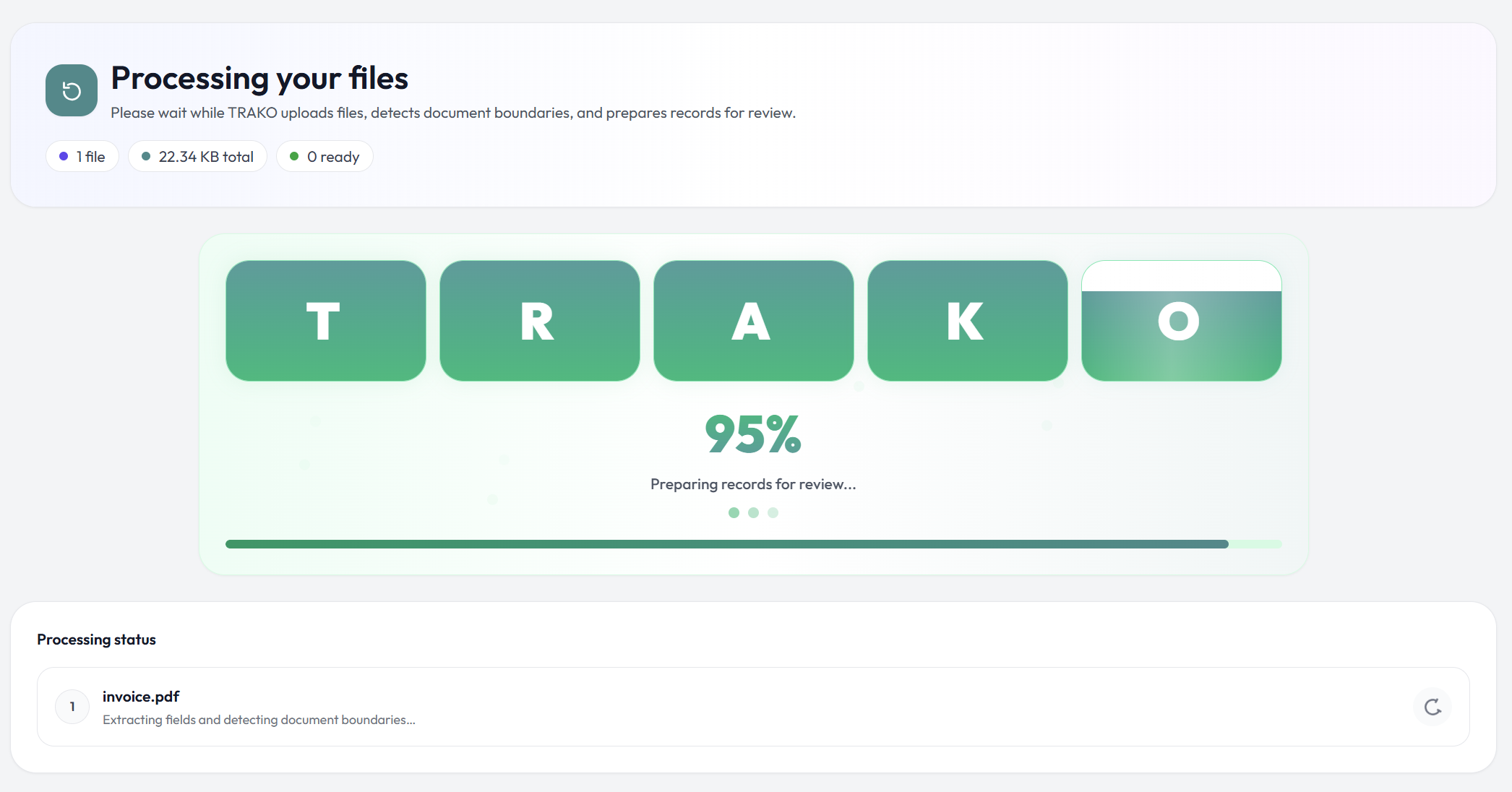Click the 95% progress percentage

point(753,434)
